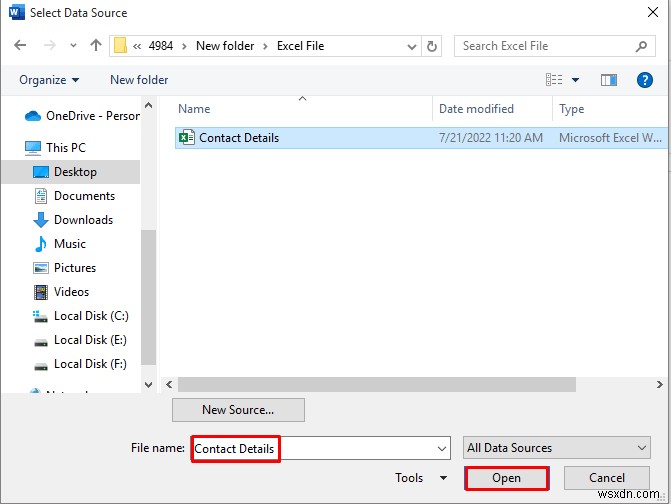Screen dimensions: 671x504
Task: Open Videos in navigation pane
Action: click(x=71, y=292)
